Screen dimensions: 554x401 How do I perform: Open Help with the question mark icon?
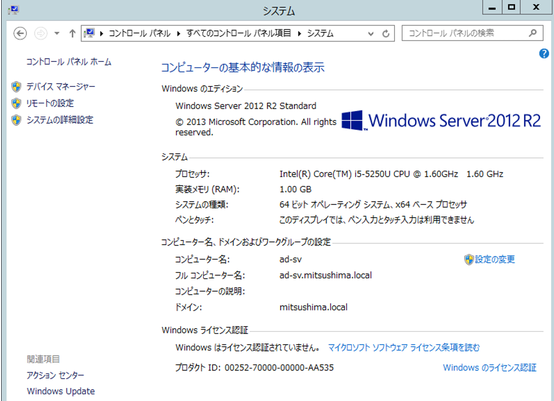(x=544, y=53)
